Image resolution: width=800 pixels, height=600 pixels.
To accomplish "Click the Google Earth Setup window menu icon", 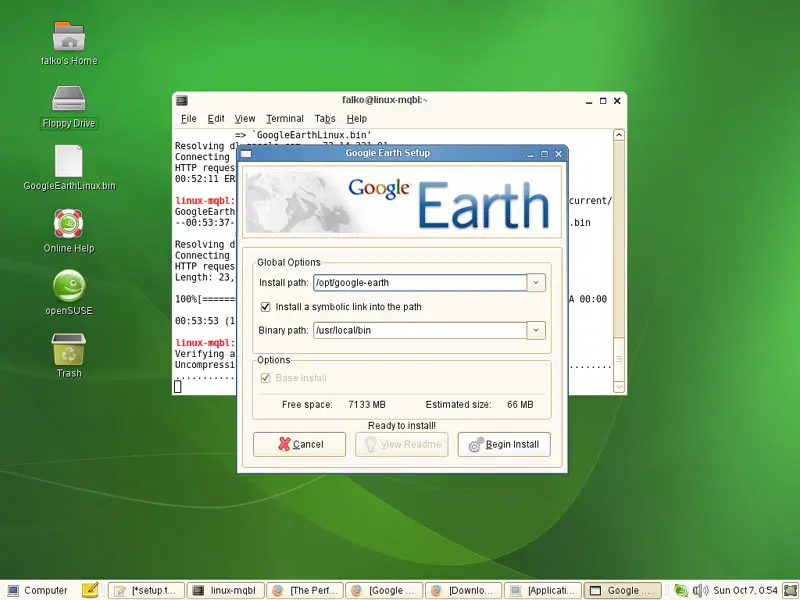I will click(246, 154).
